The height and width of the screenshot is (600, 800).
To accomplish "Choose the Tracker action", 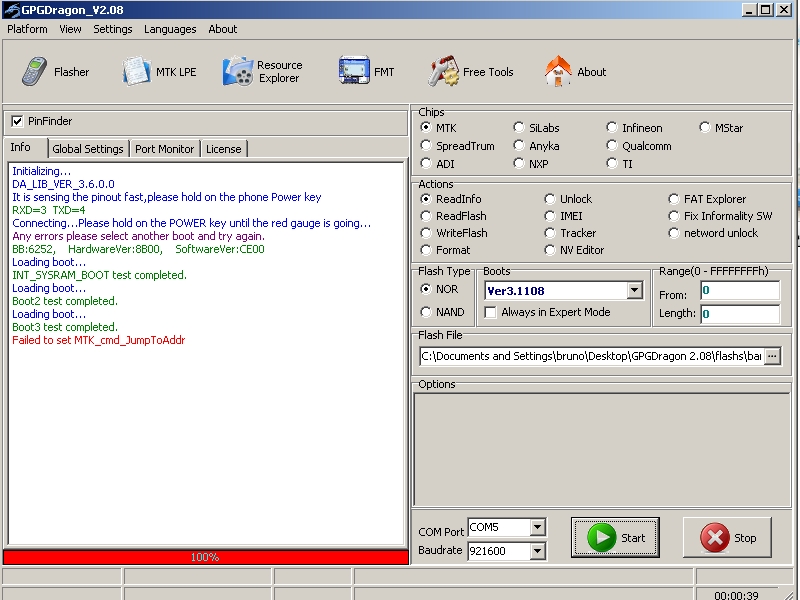I will pos(549,233).
